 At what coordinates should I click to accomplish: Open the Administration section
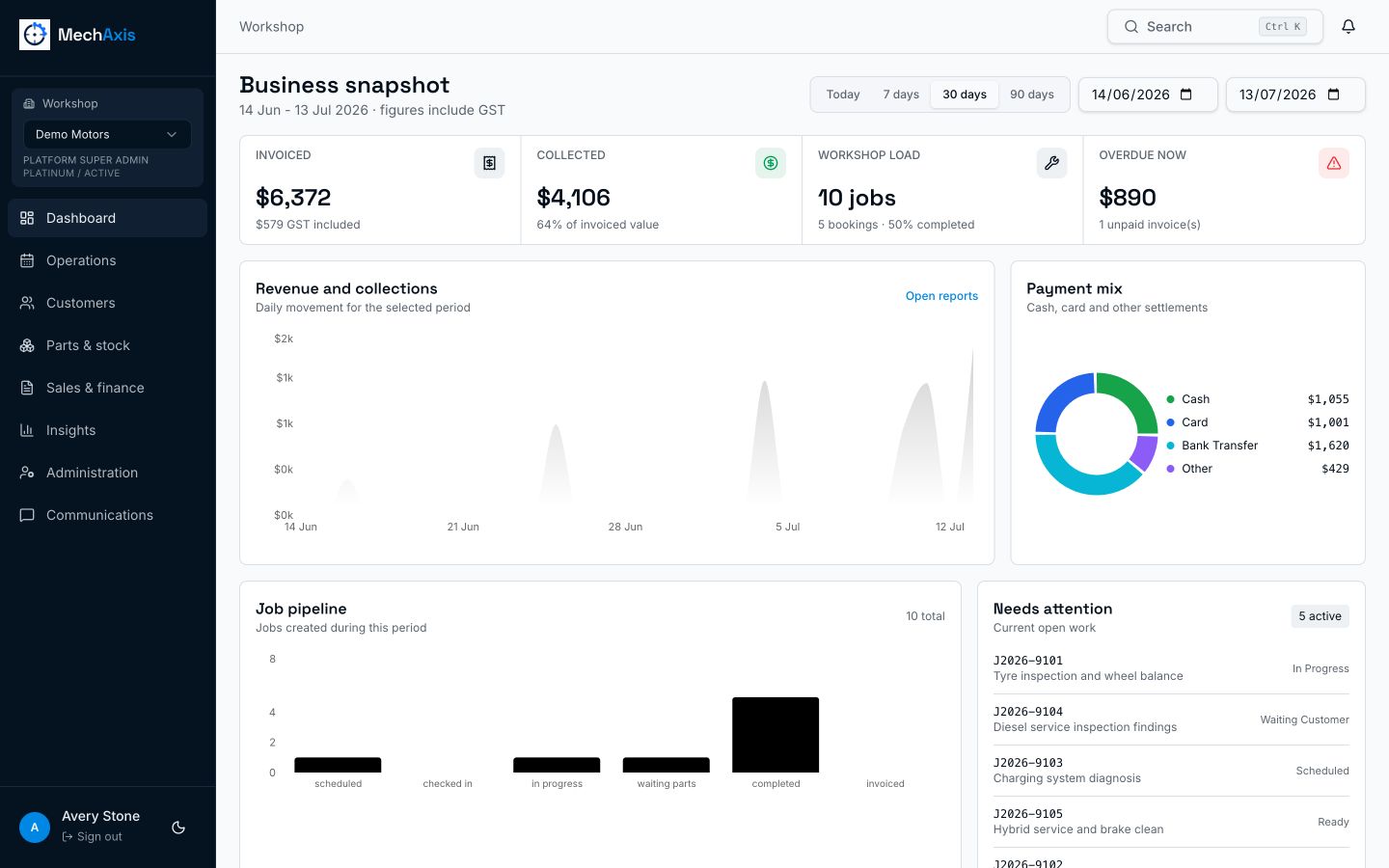107,473
